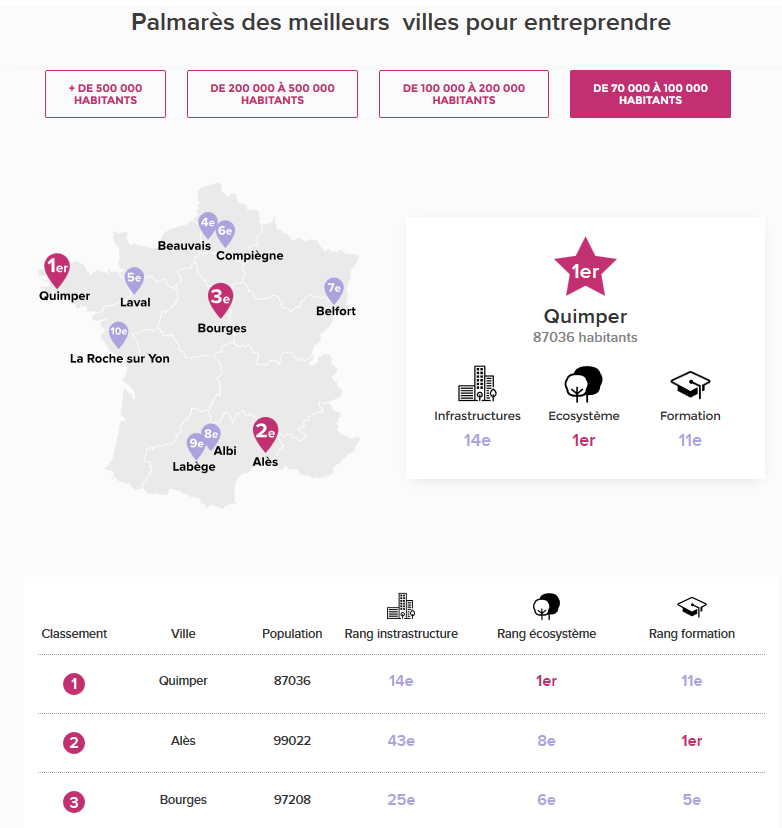Click the 3e Bourges map marker
The image size is (782, 828).
220,299
